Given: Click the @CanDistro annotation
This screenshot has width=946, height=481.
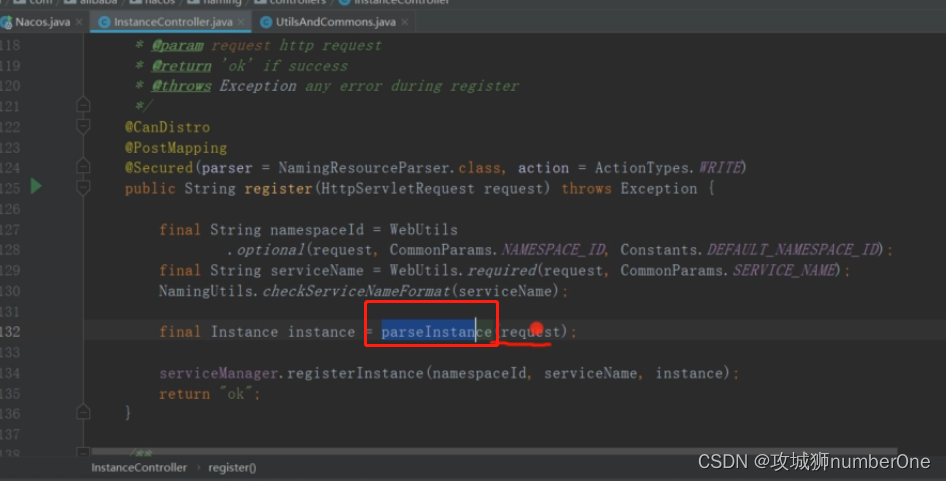Looking at the screenshot, I should click(168, 127).
